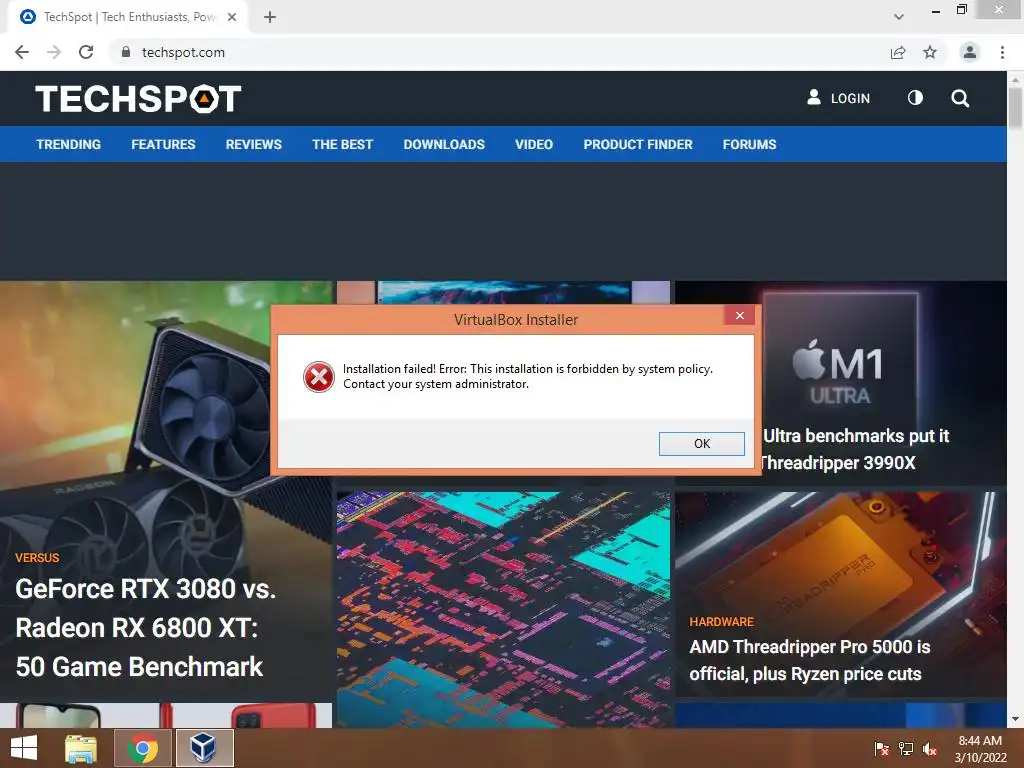1024x768 pixels.
Task: Open AMD Threadripper Pro 5000 article
Action: [809, 660]
